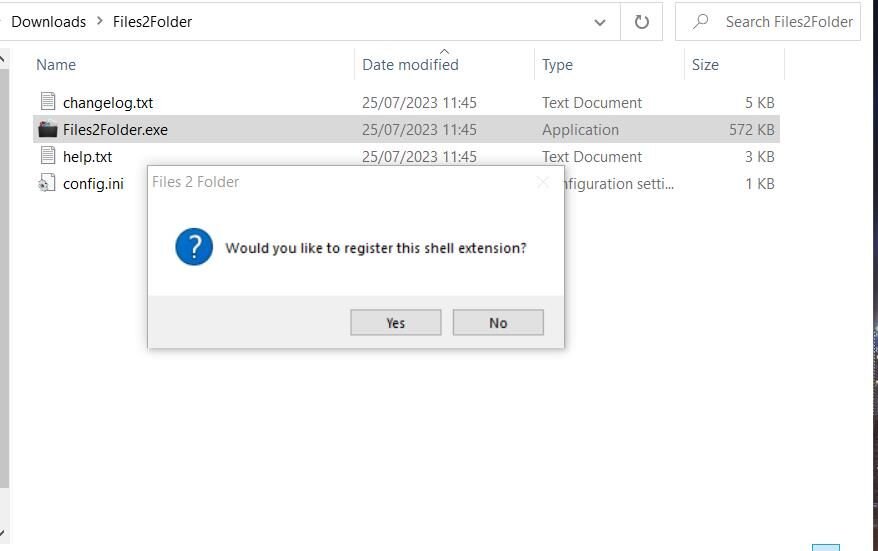Select the changelog.txt file icon
The width and height of the screenshot is (878, 551).
(x=48, y=102)
